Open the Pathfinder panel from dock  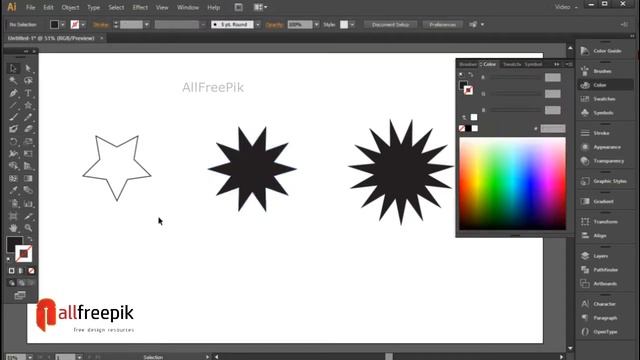pyautogui.click(x=605, y=270)
